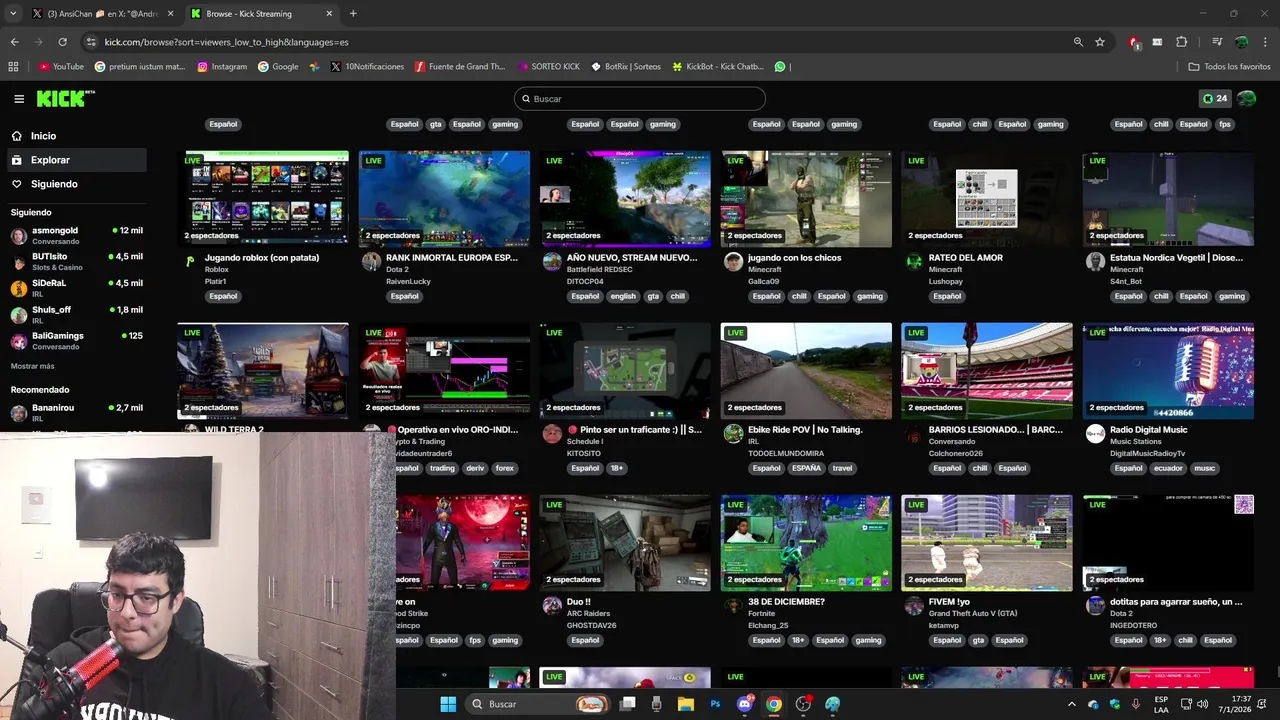This screenshot has height=720, width=1280.
Task: Open Estatua Nordica Vegetil stream thumbnail
Action: pos(1168,198)
